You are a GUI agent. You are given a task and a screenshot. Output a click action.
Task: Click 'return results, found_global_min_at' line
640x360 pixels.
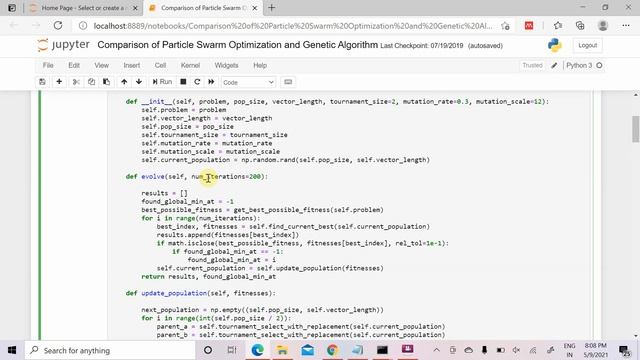[209, 277]
